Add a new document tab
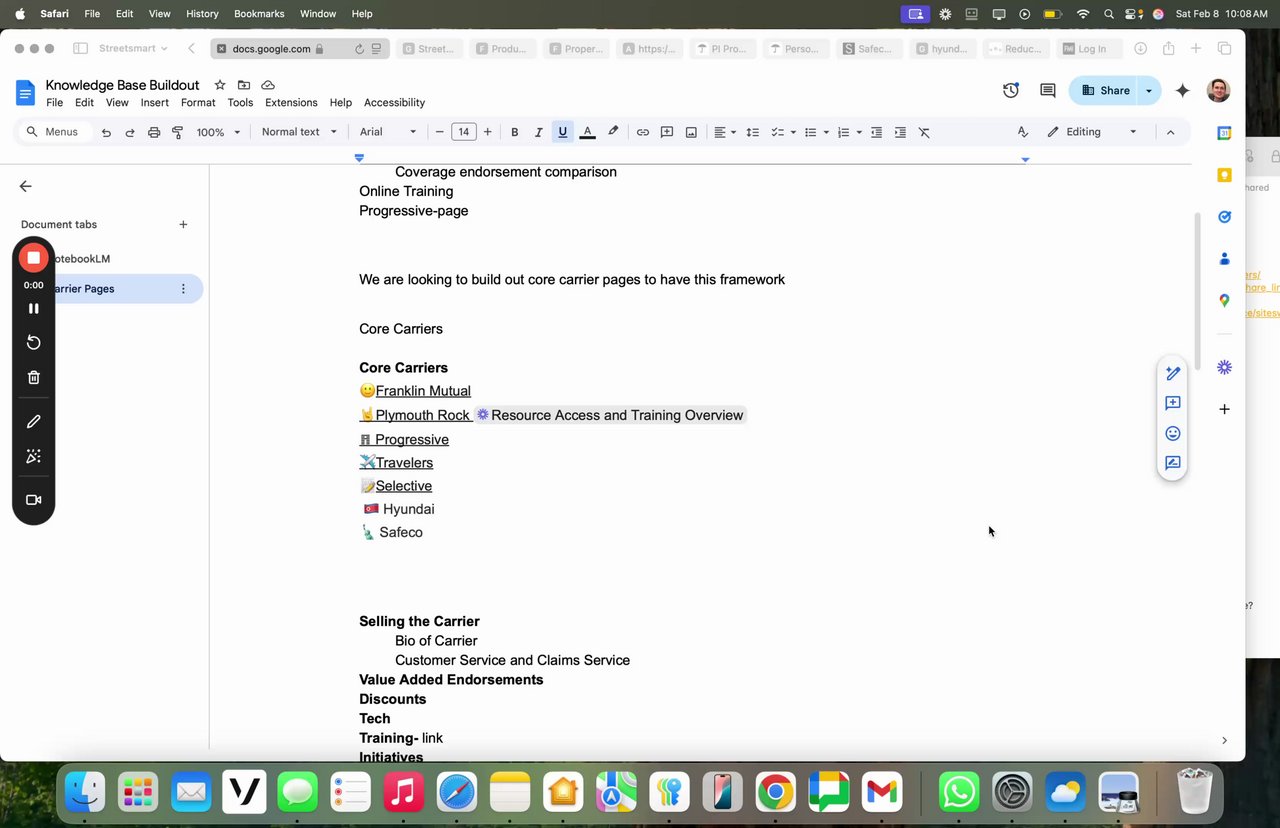Screen dimensions: 1280x828 (183, 224)
